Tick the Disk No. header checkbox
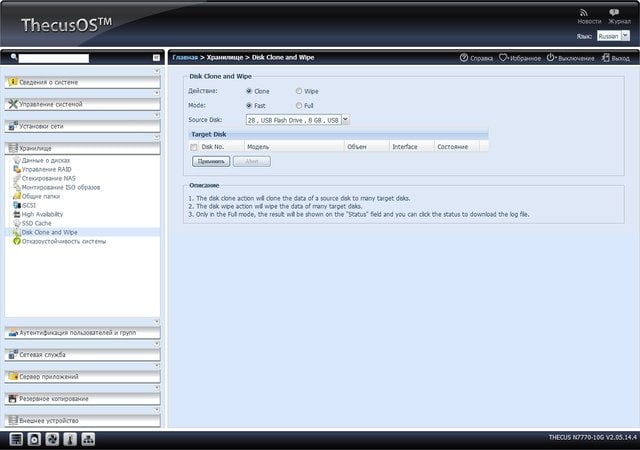 pyautogui.click(x=193, y=147)
